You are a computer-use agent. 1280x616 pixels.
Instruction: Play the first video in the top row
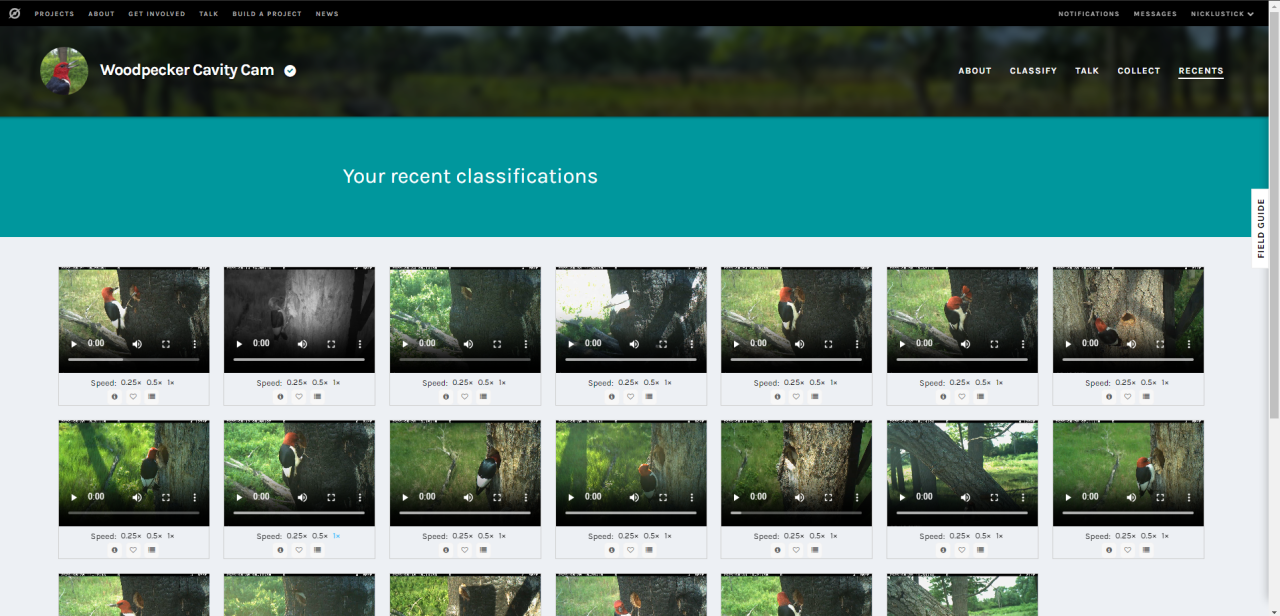(x=73, y=343)
